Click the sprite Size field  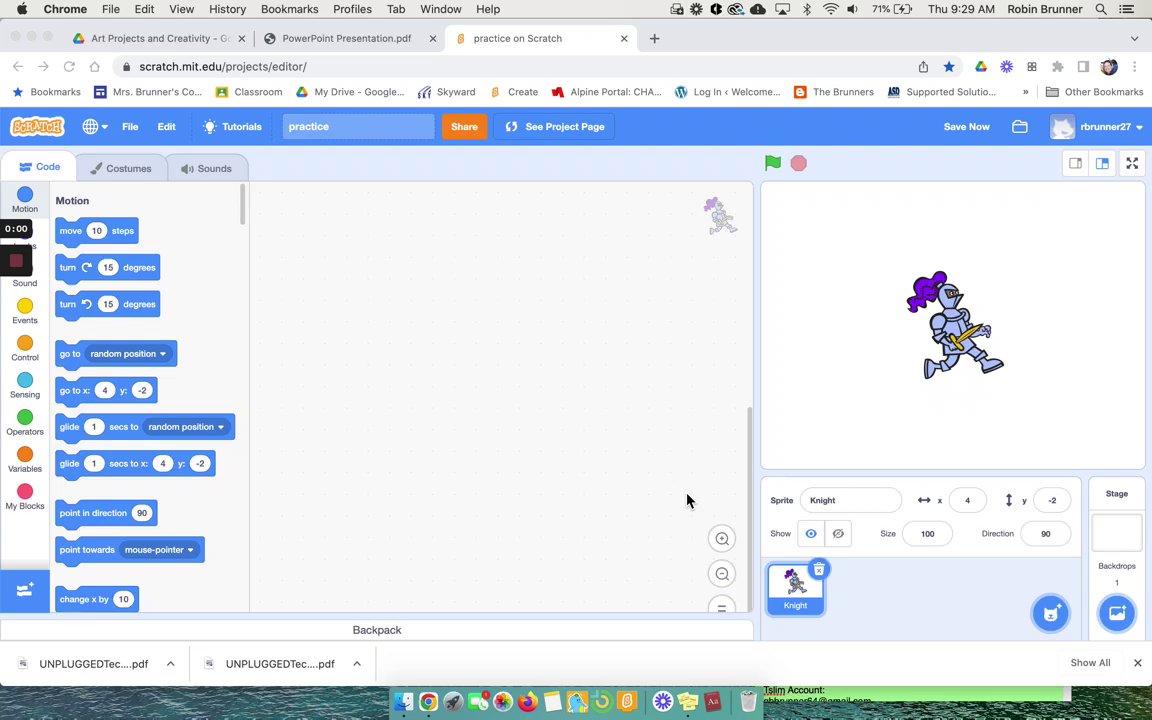coord(927,534)
